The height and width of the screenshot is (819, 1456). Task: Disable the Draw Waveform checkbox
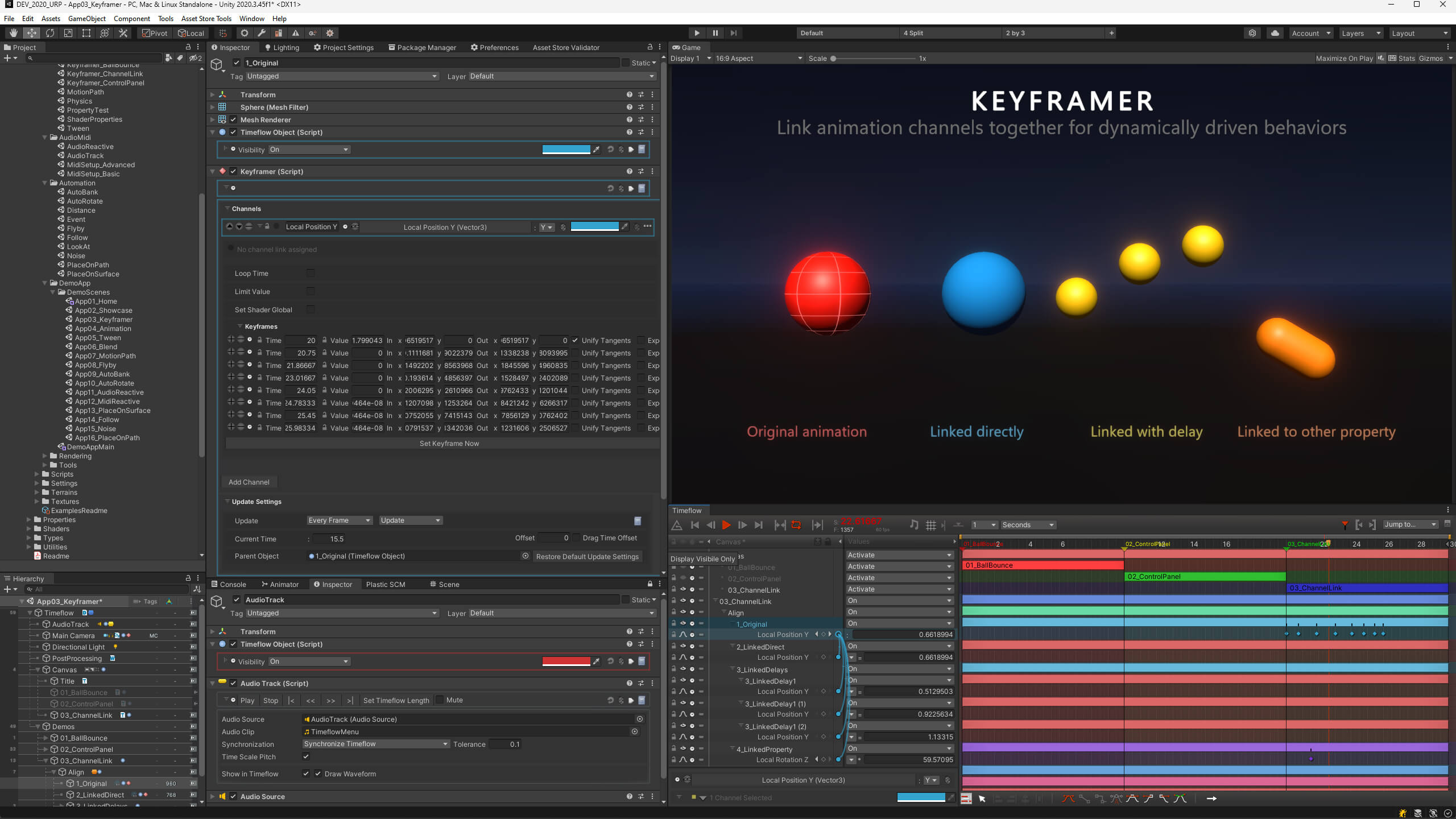(317, 773)
